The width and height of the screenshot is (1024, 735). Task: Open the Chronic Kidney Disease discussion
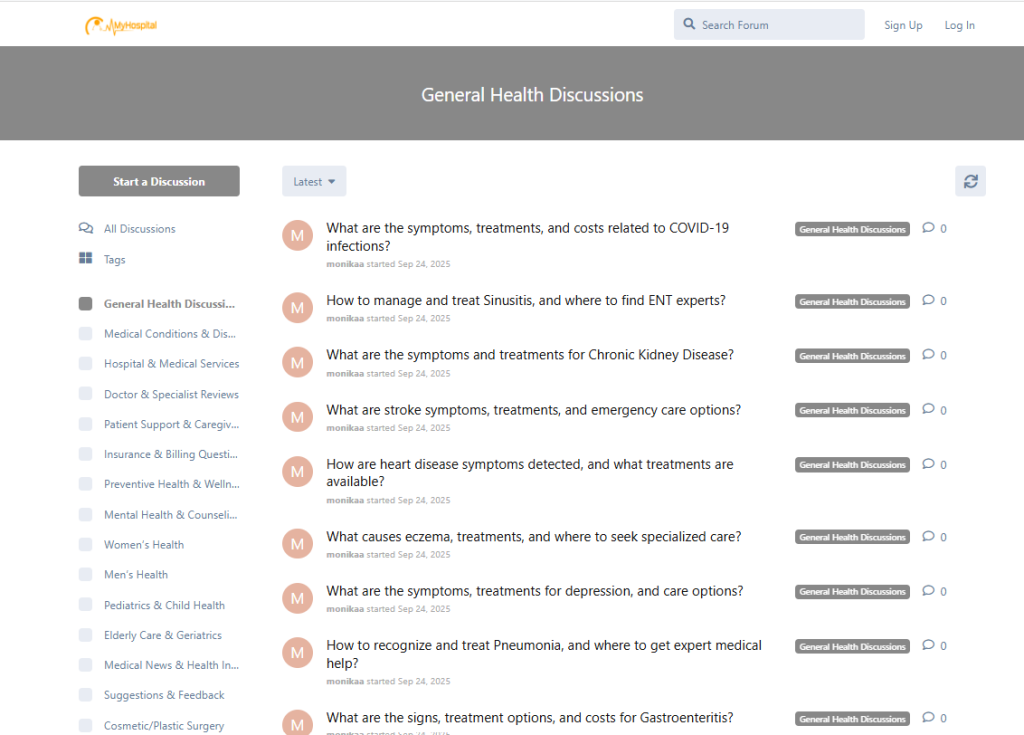(x=530, y=355)
